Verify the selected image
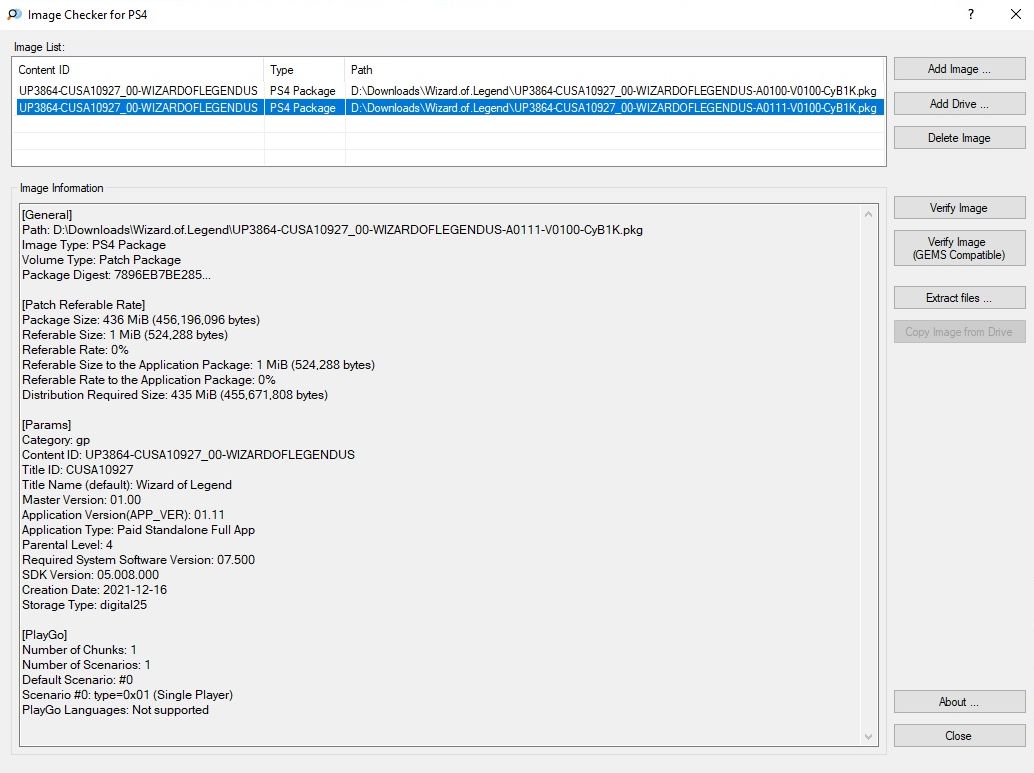Screen dimensions: 1034x773 point(959,208)
